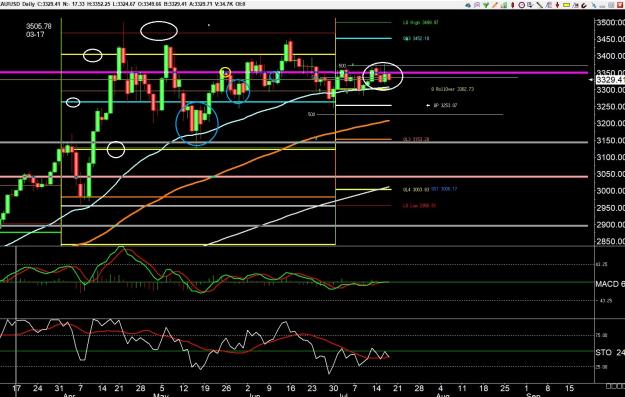Click date axis label 31

59,388
